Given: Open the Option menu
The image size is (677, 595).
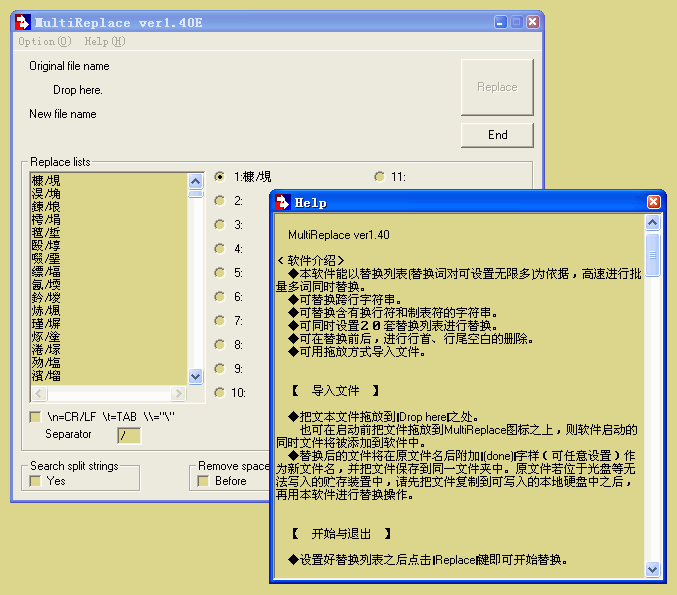Looking at the screenshot, I should click(44, 42).
